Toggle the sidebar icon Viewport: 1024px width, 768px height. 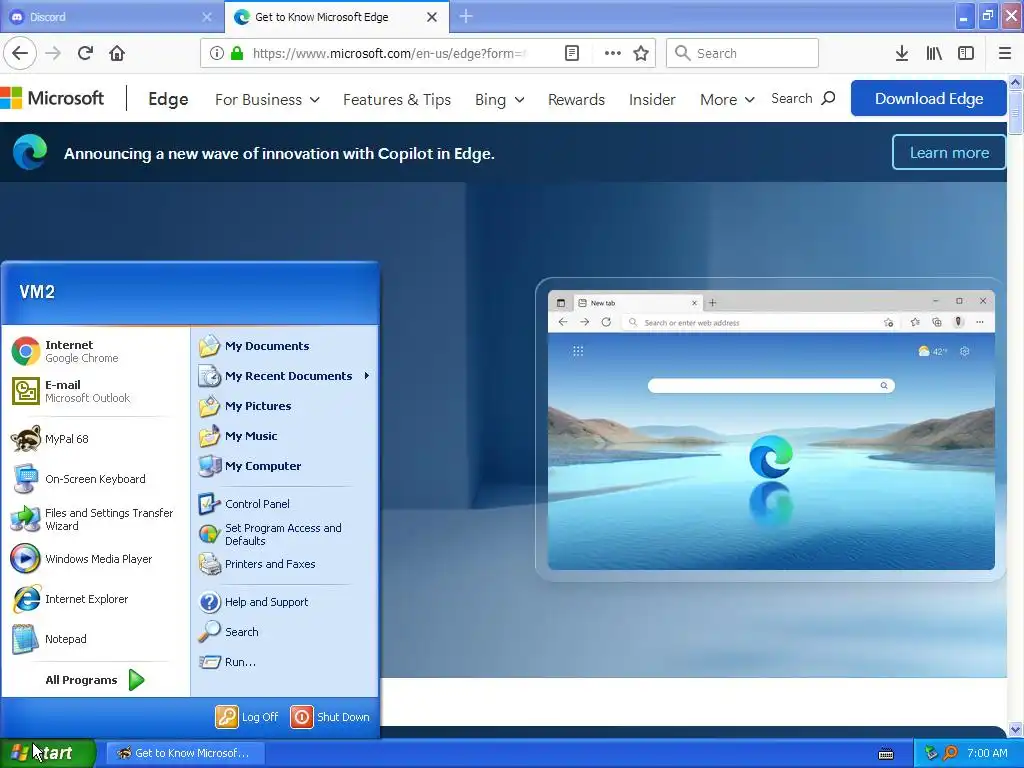pos(966,53)
